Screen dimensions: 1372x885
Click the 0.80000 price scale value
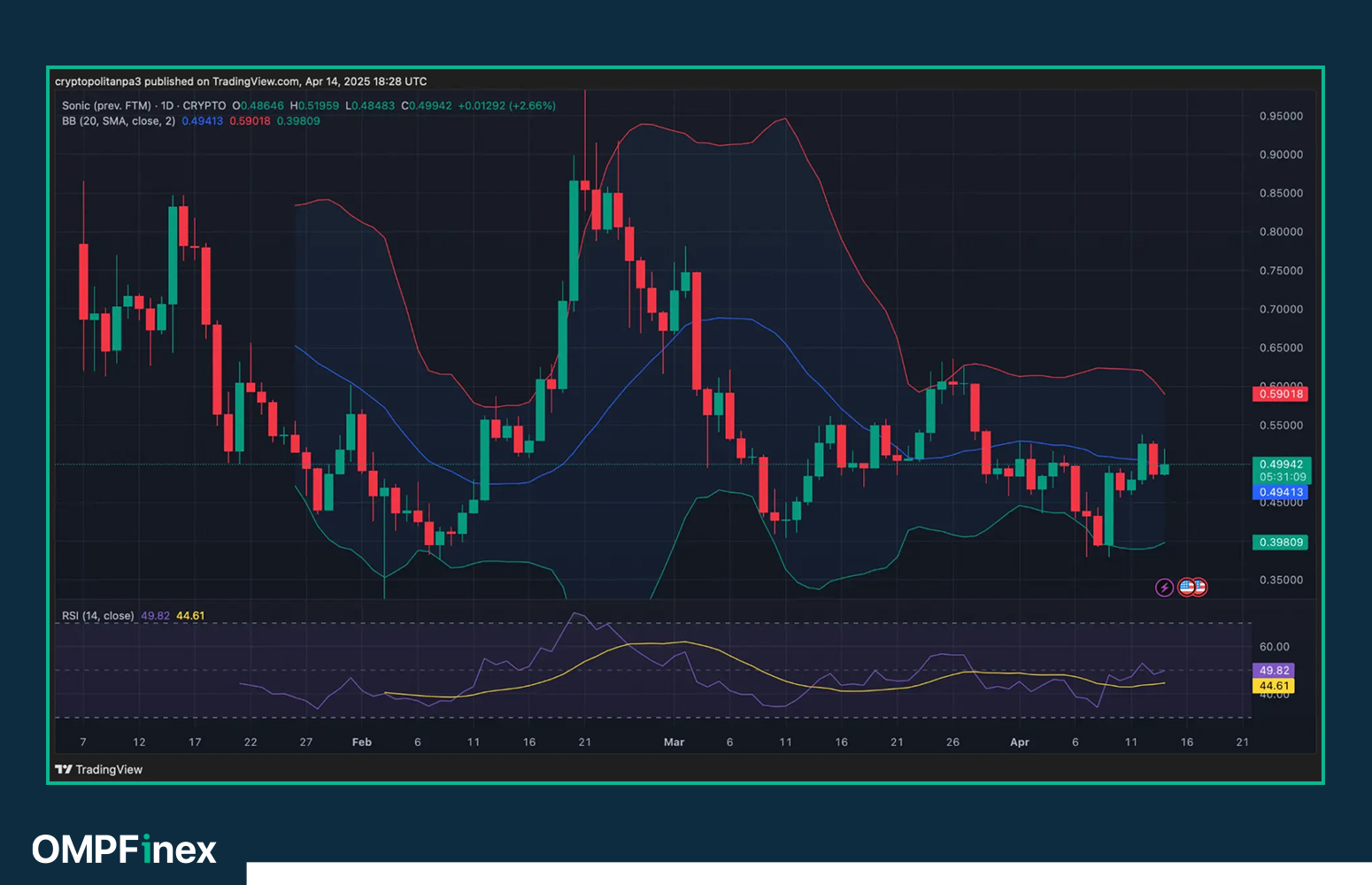(1281, 232)
